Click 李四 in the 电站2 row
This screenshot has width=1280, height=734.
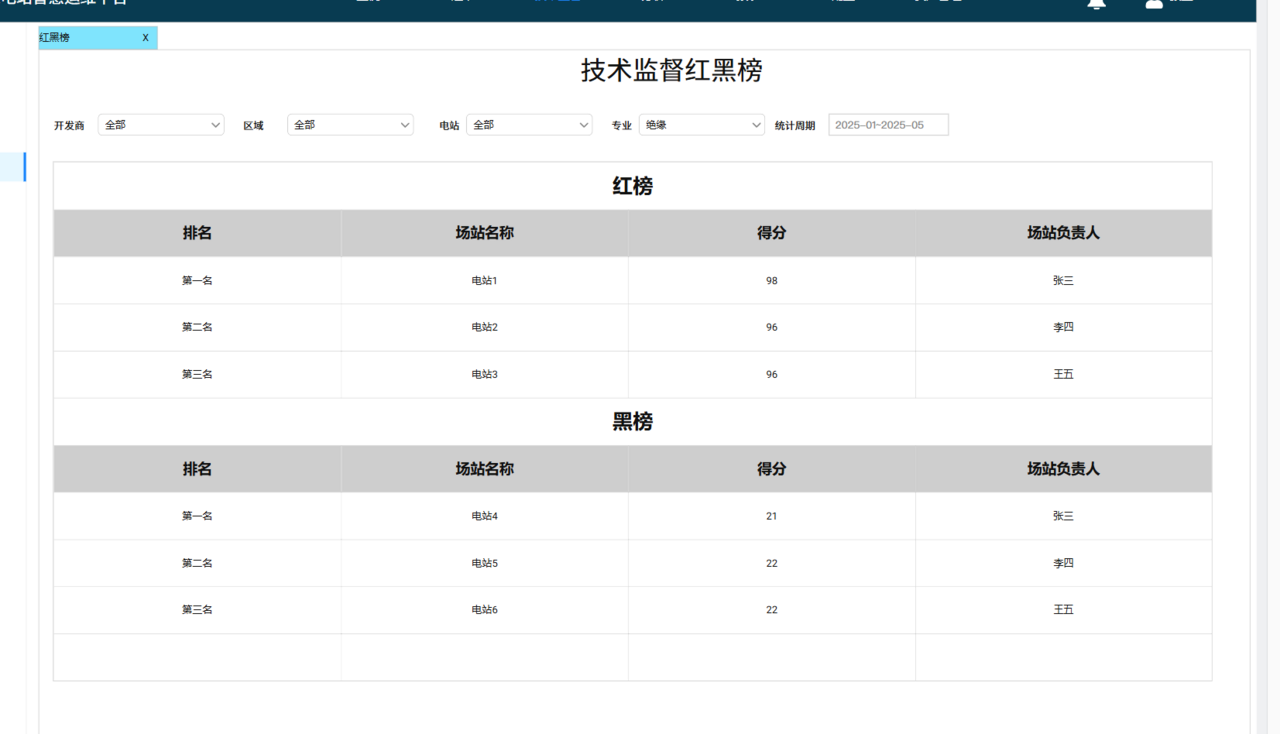(x=1063, y=327)
